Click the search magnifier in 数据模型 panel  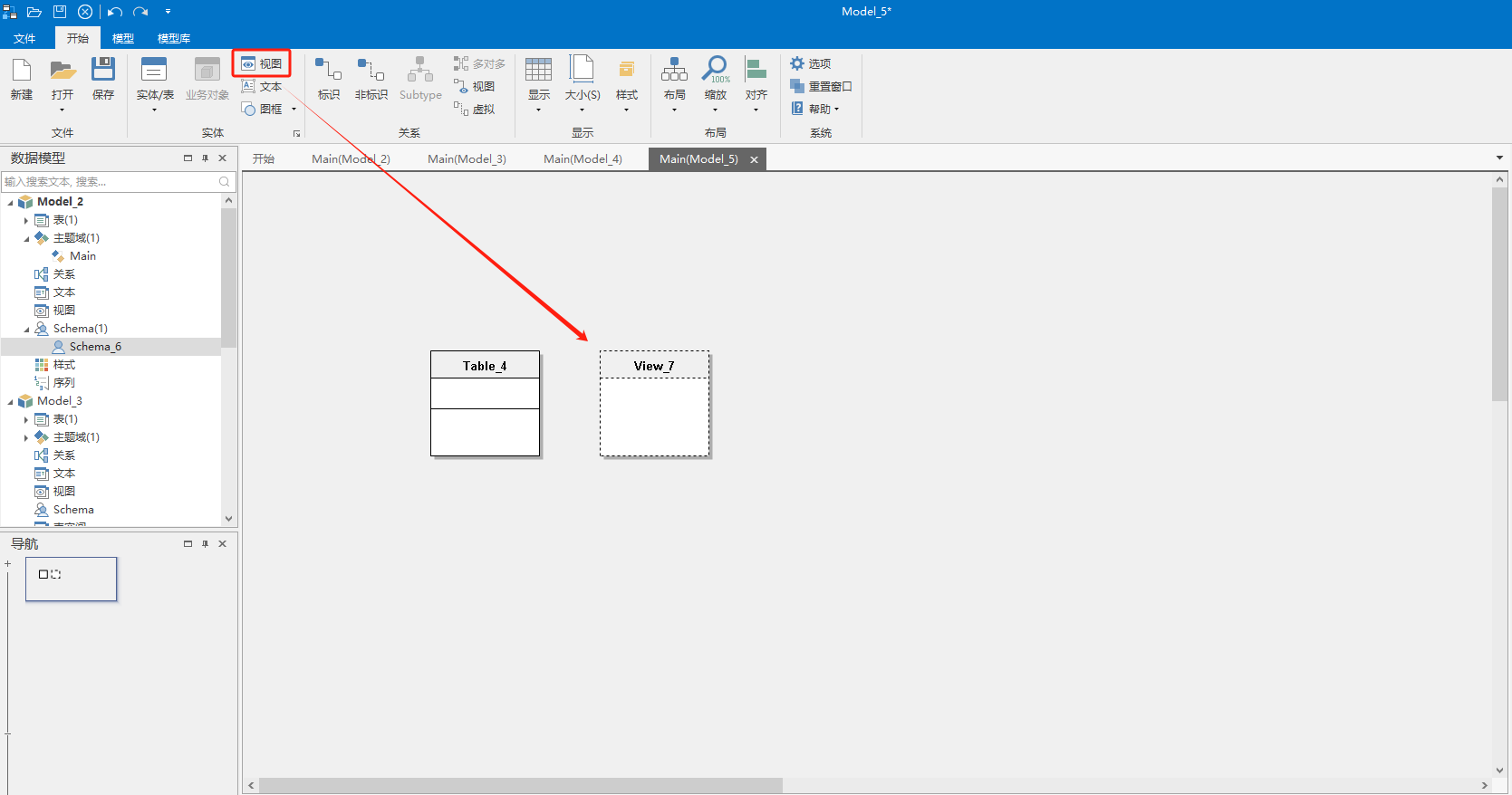(225, 182)
